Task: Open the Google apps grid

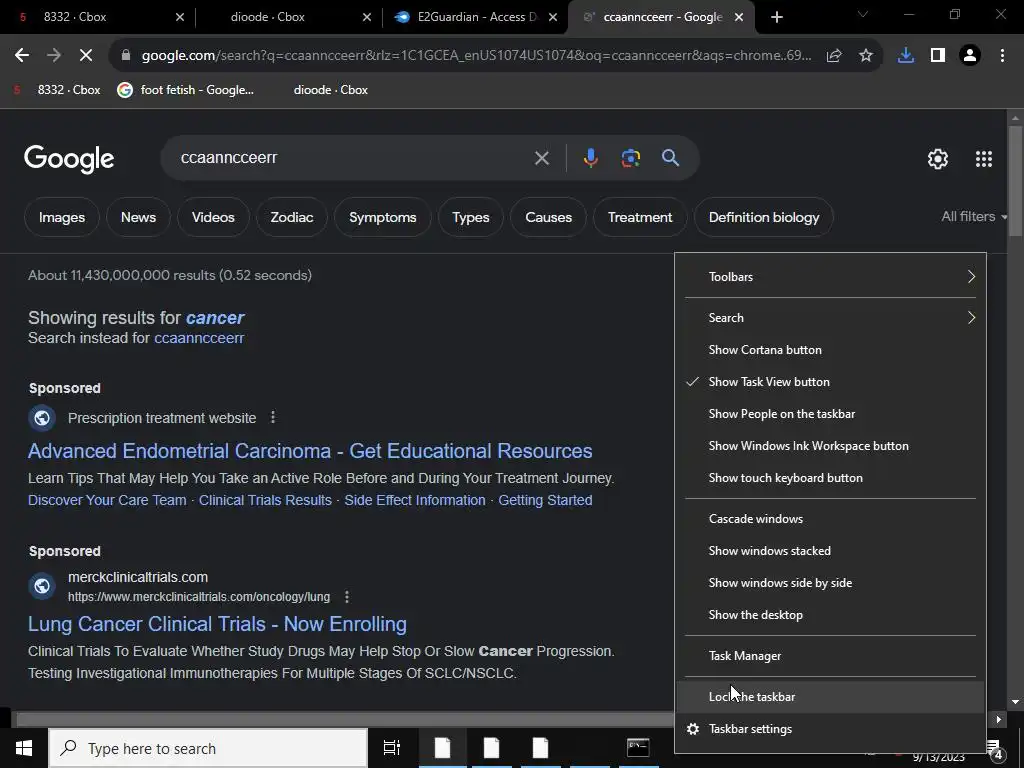Action: (x=984, y=159)
